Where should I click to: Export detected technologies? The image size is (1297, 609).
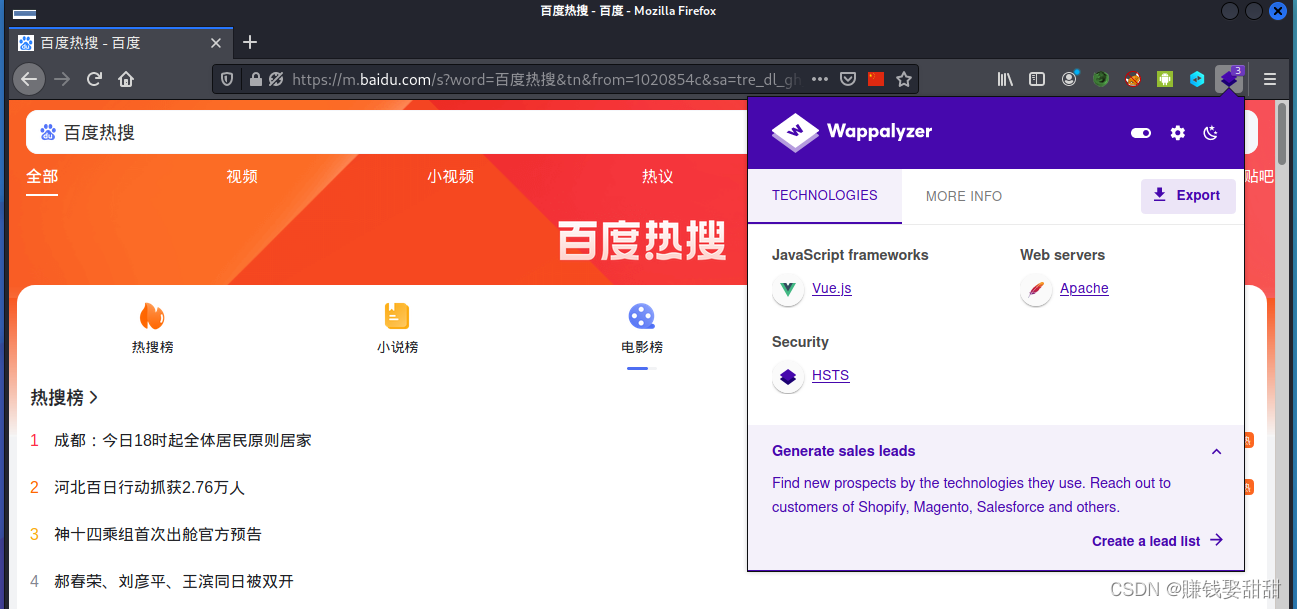(1188, 196)
